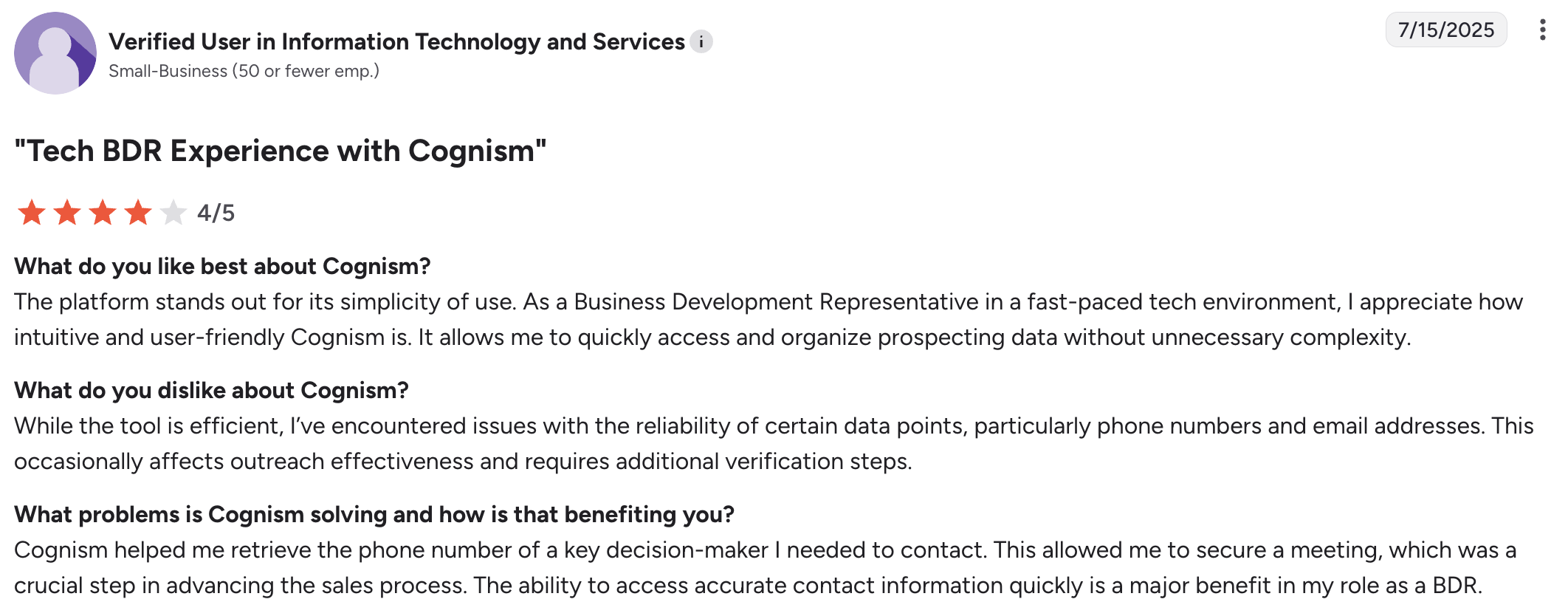Click the second orange rating star
This screenshot has height=616, width=1568.
tap(67, 213)
